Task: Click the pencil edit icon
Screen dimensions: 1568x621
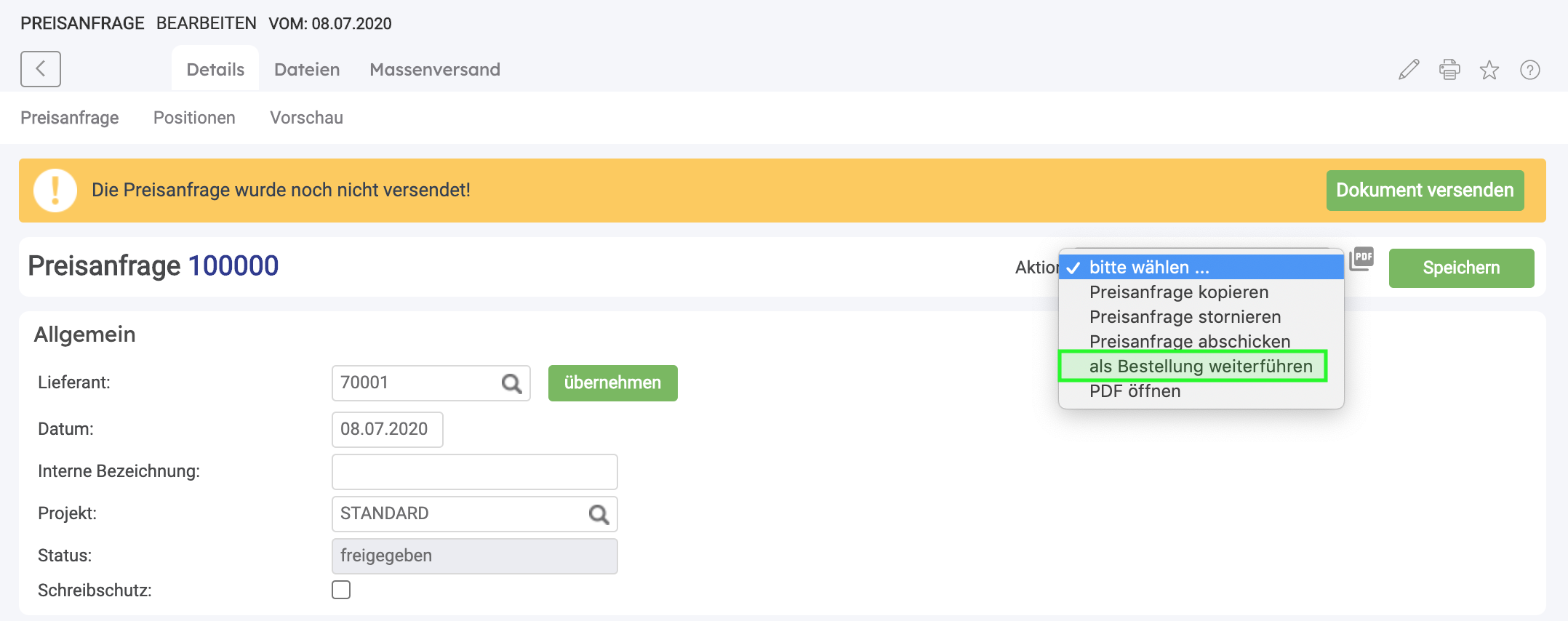Action: (x=1409, y=70)
